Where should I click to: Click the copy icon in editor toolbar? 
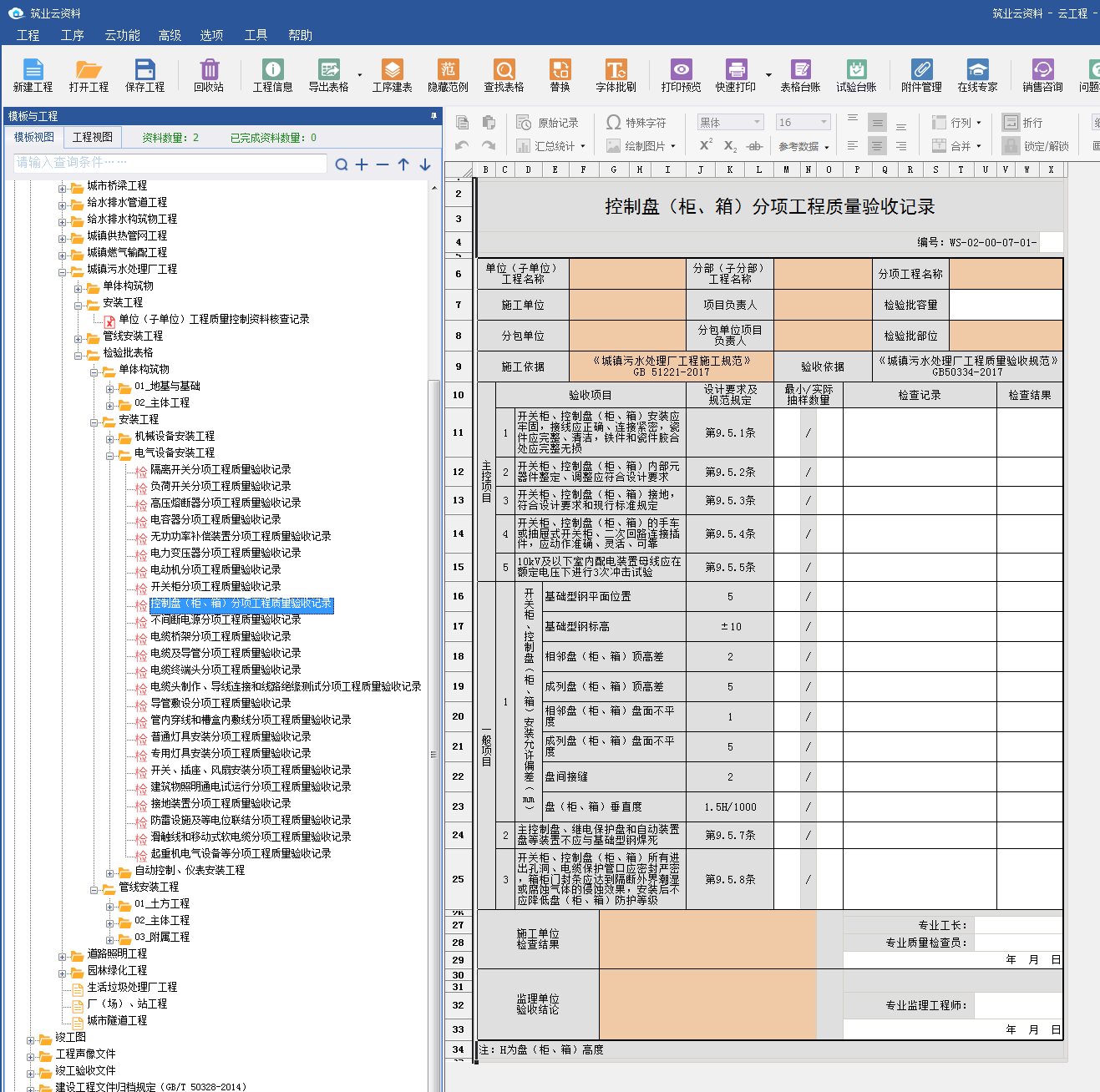[x=463, y=123]
